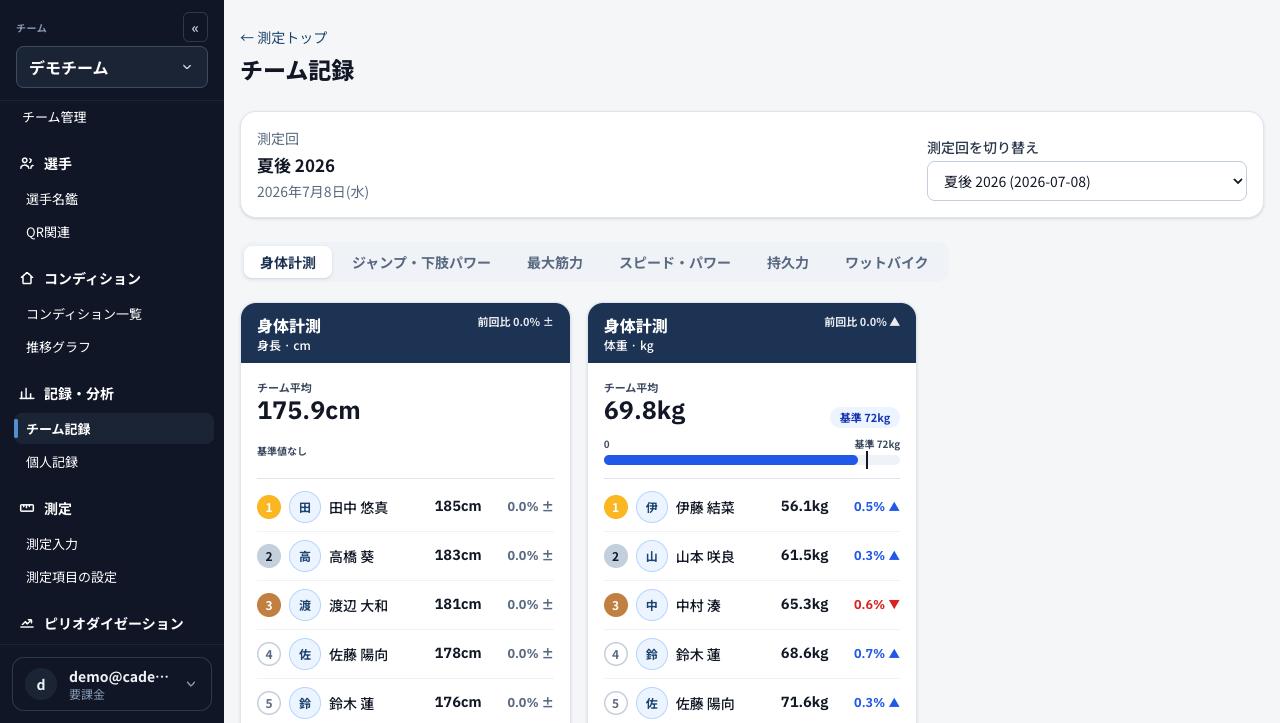
Task: Open 測定入力 page
Action: click(x=52, y=544)
